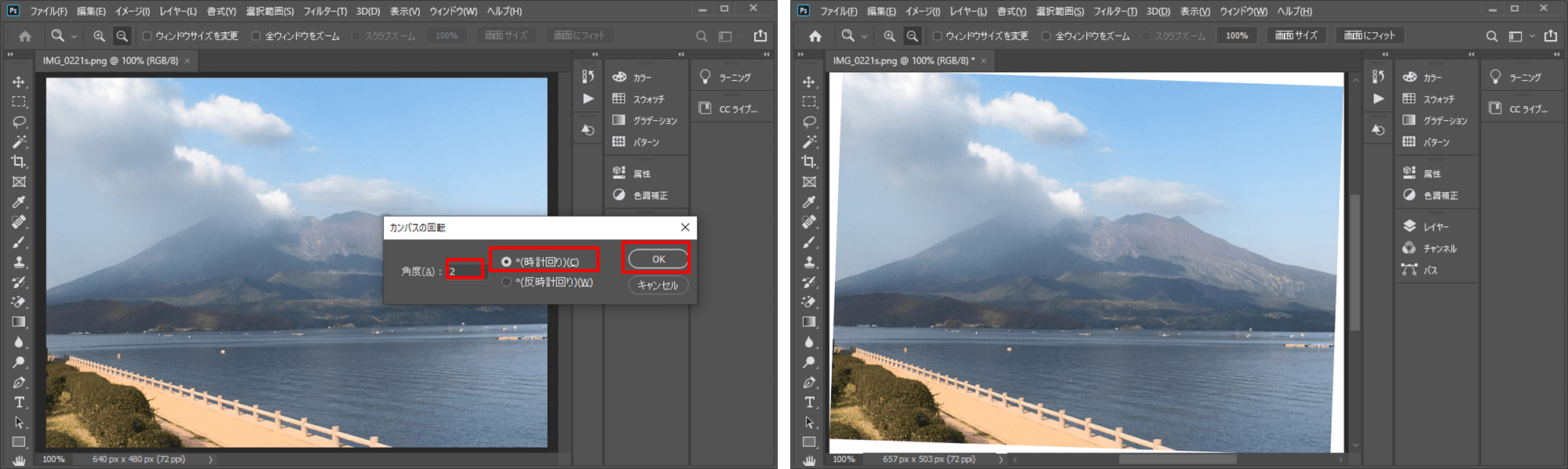Check 全ウィンドウをズーム in left window
Viewport: 1568px width, 469px height.
256,36
